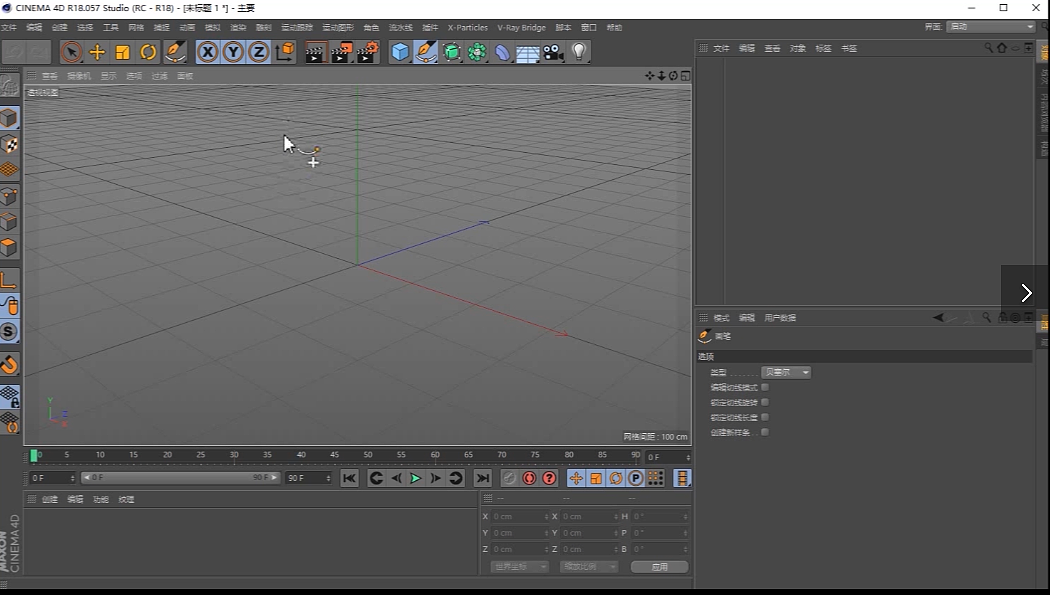Select the Move tool in top toolbar
Image resolution: width=1050 pixels, height=595 pixels.
(97, 52)
